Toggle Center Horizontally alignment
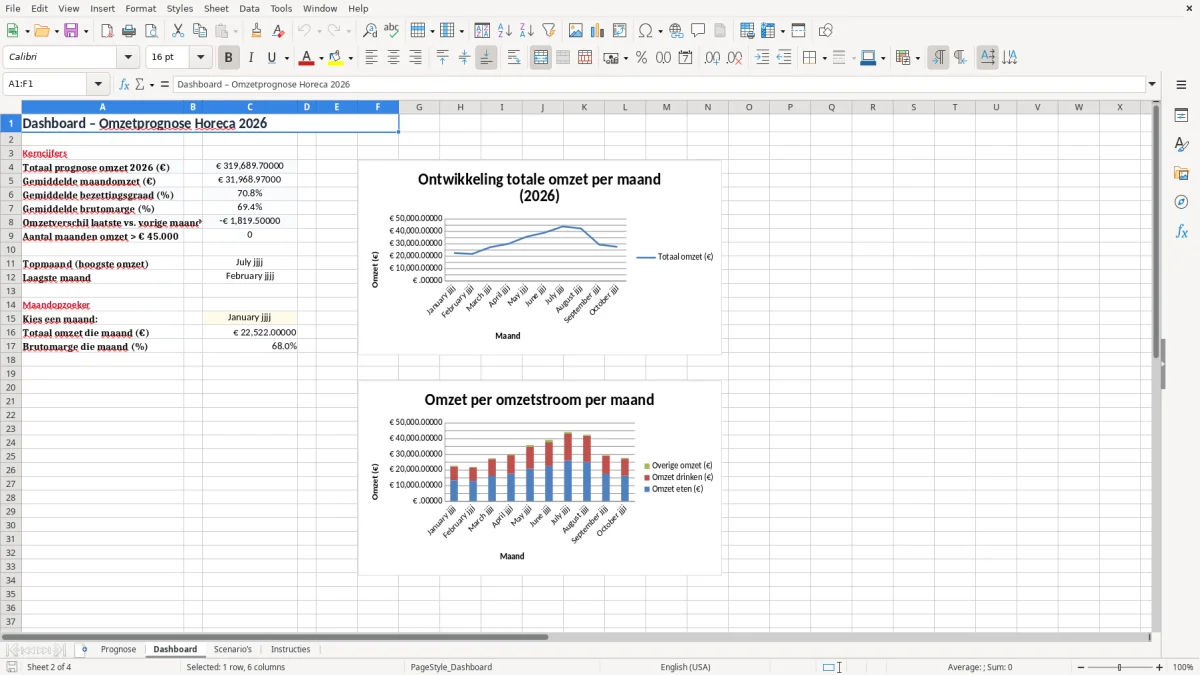This screenshot has width=1200, height=675. tap(393, 58)
